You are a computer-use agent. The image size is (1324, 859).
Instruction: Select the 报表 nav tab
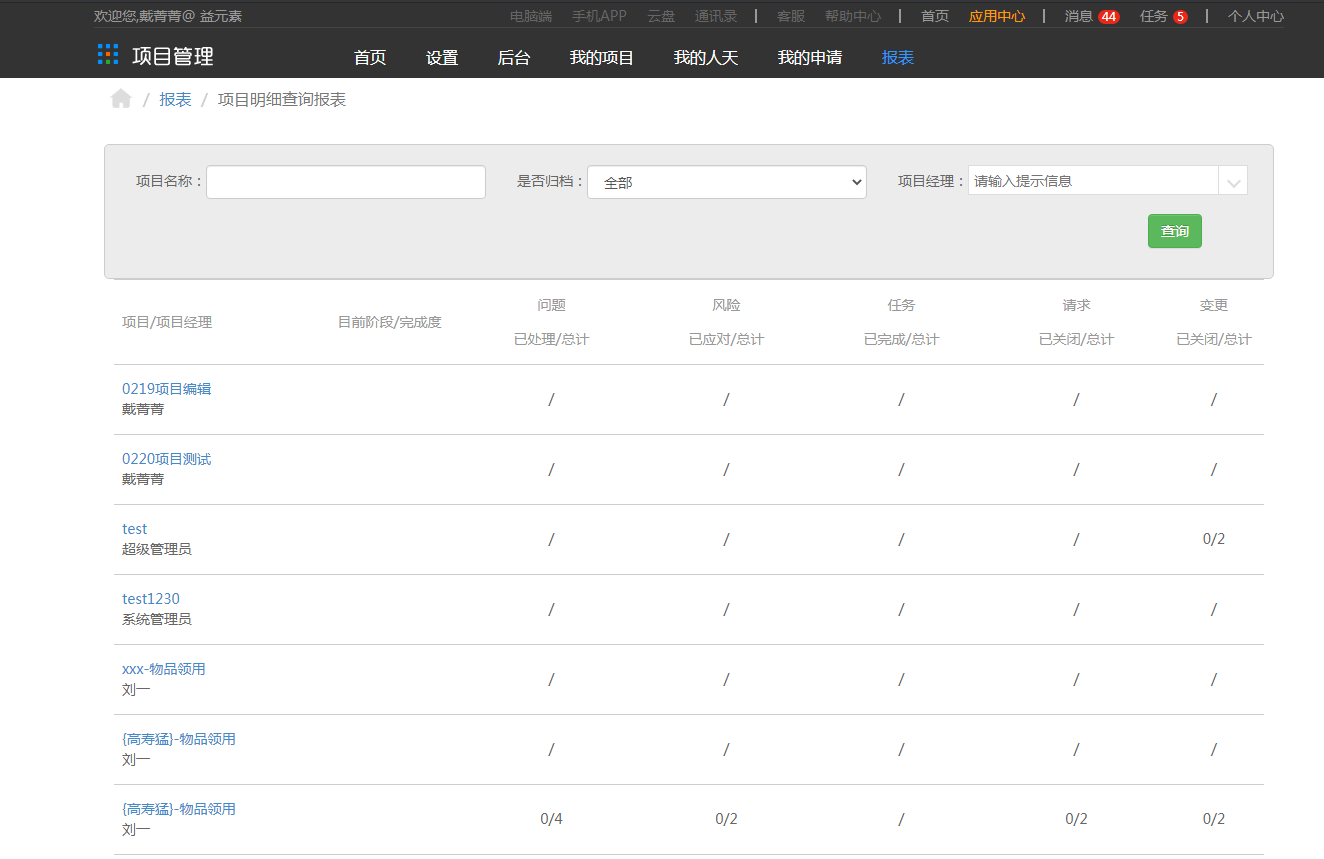point(898,58)
